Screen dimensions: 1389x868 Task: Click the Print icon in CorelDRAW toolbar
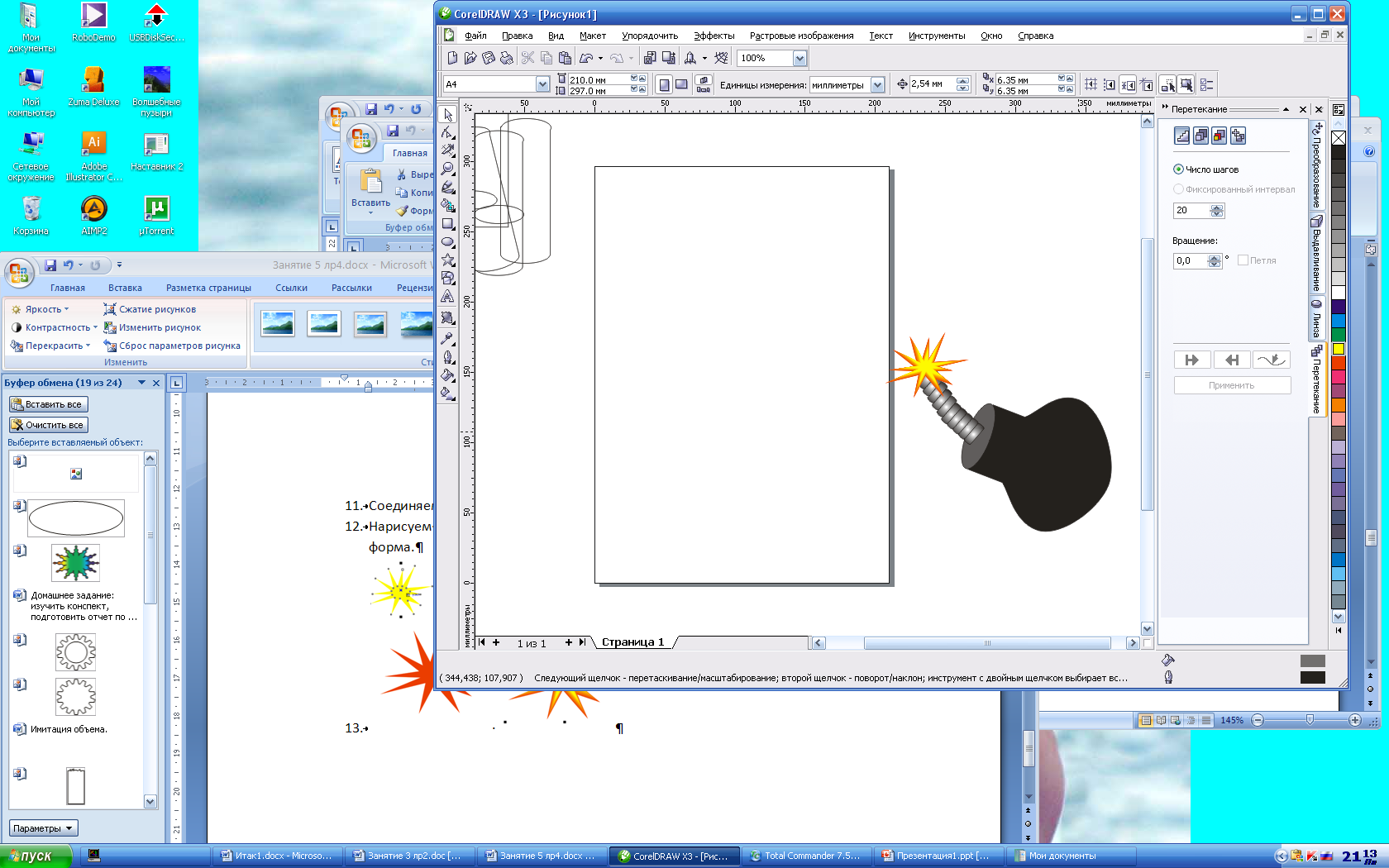[x=507, y=58]
